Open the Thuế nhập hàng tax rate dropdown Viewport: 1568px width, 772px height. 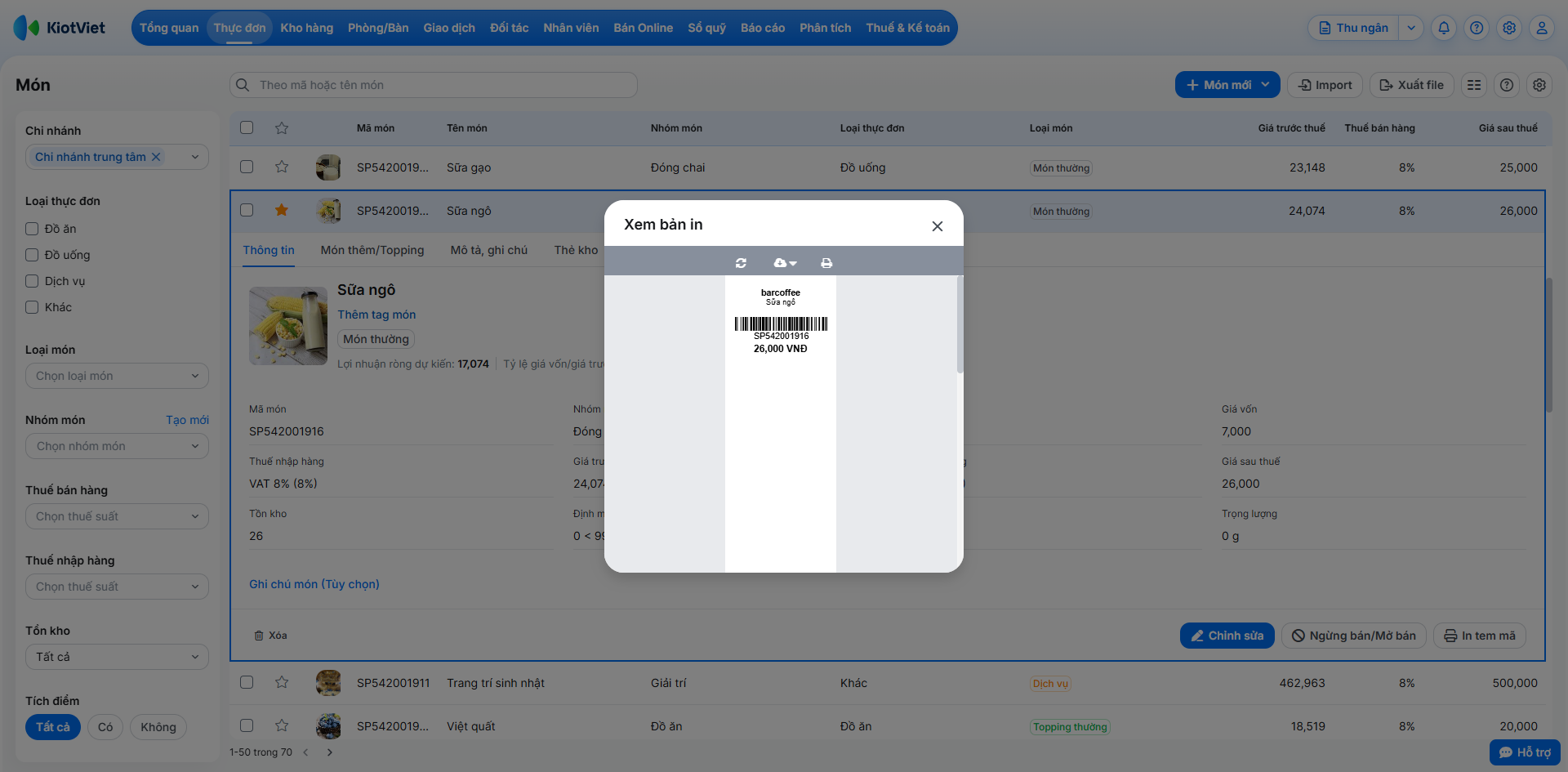point(117,587)
